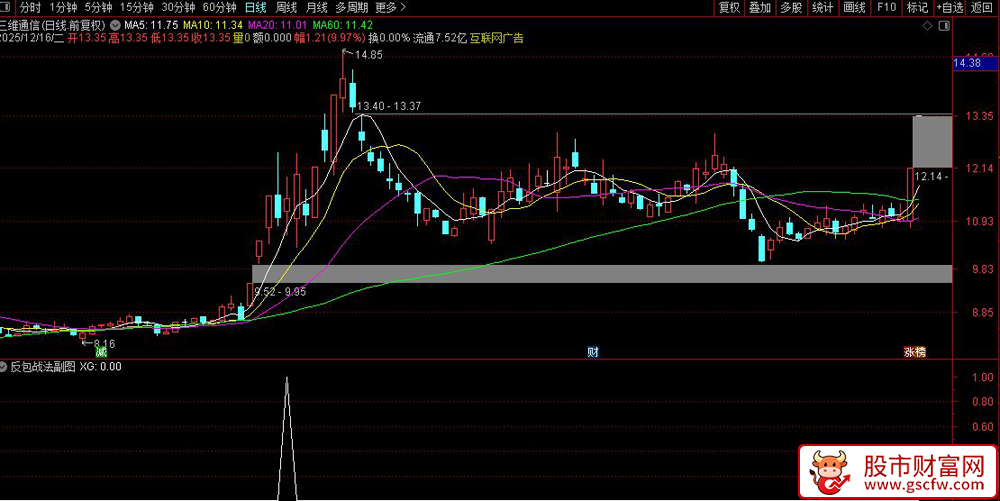Click the 13.35 value on price axis
This screenshot has height=501, width=1000.
979,117
